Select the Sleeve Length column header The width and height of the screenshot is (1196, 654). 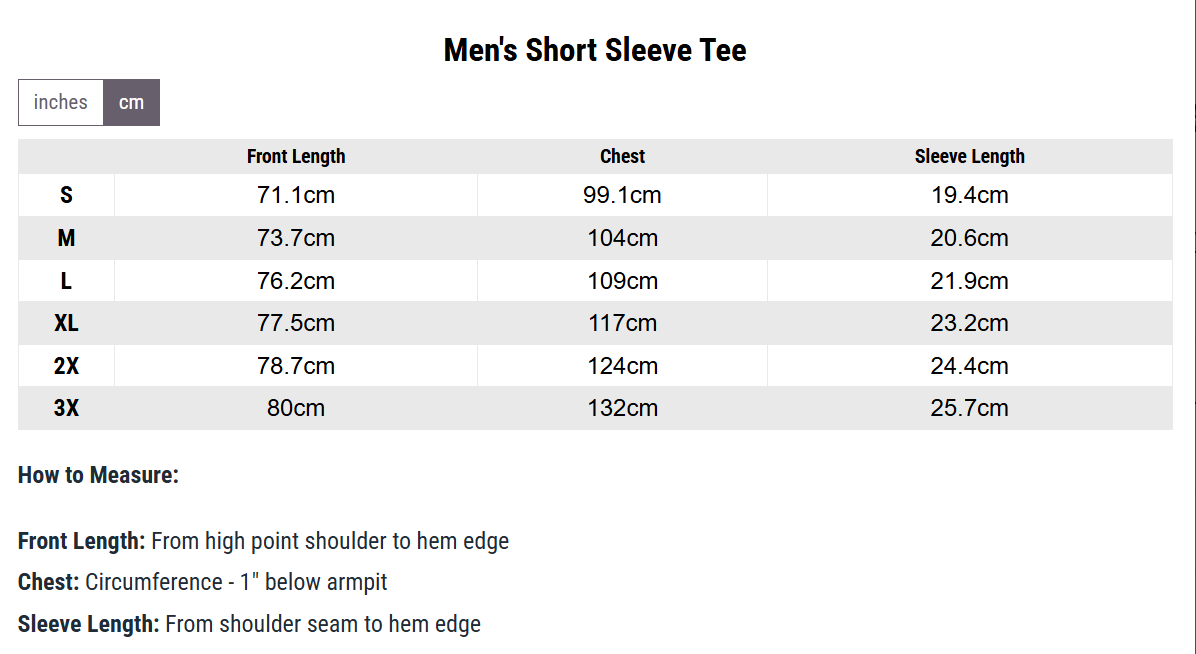pos(969,156)
